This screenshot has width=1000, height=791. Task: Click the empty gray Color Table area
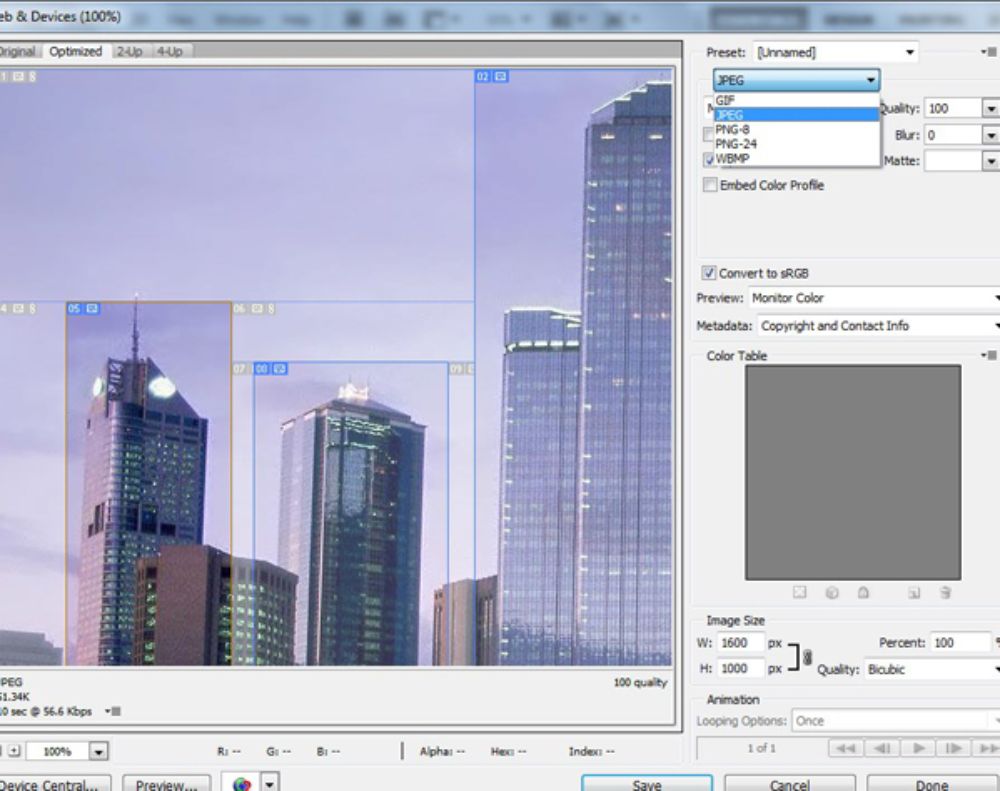[853, 472]
